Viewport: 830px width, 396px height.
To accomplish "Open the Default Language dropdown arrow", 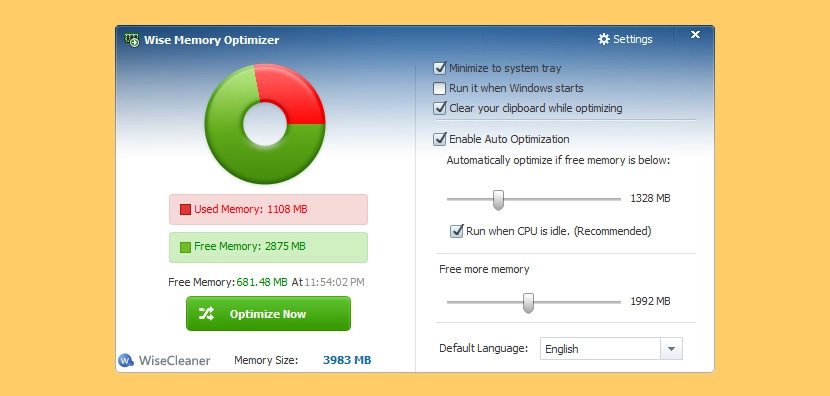I will pyautogui.click(x=671, y=349).
